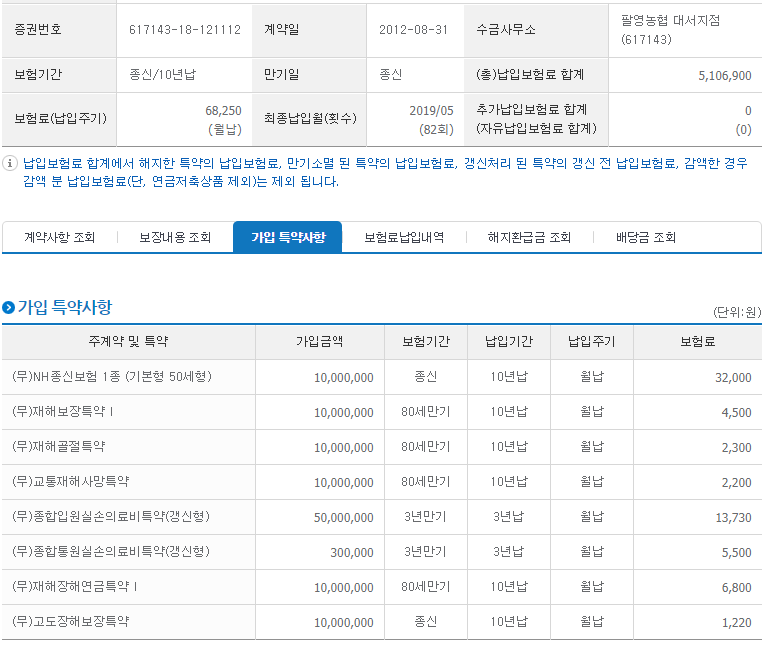The width and height of the screenshot is (773, 647).
Task: Open the 계약사항 조회 tab
Action: [60, 238]
